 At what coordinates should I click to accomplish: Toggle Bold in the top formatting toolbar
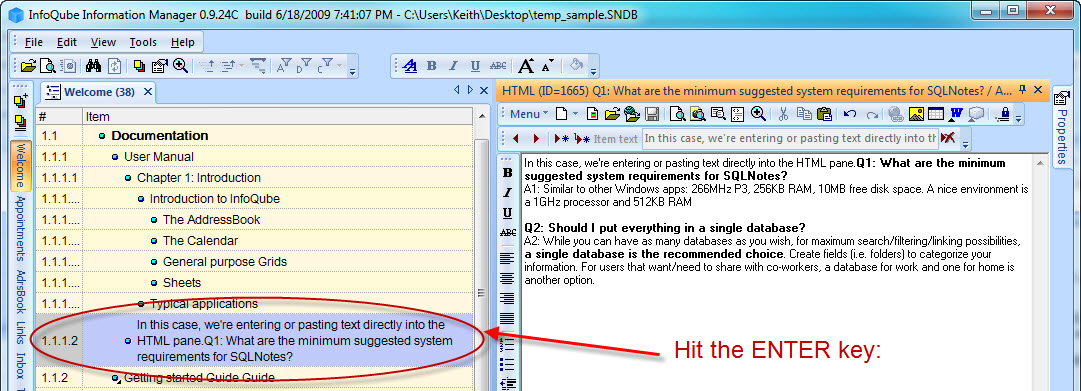tap(432, 66)
